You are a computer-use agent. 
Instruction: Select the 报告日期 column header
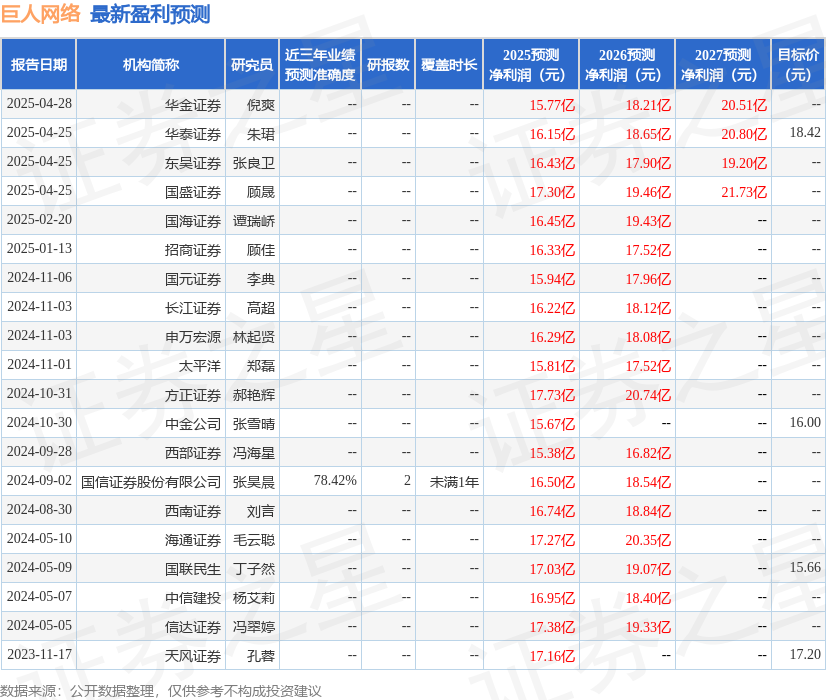pyautogui.click(x=39, y=64)
